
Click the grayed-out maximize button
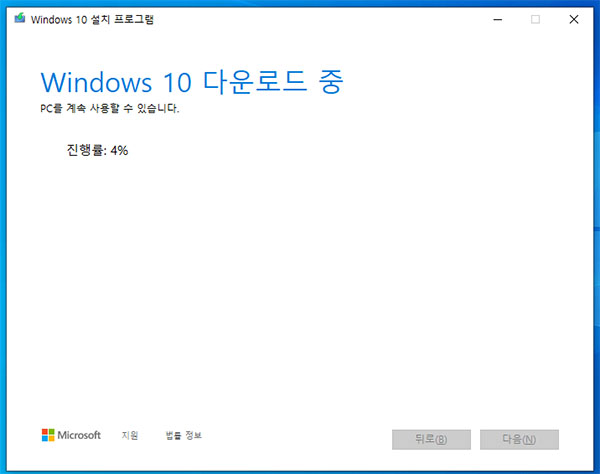535,19
